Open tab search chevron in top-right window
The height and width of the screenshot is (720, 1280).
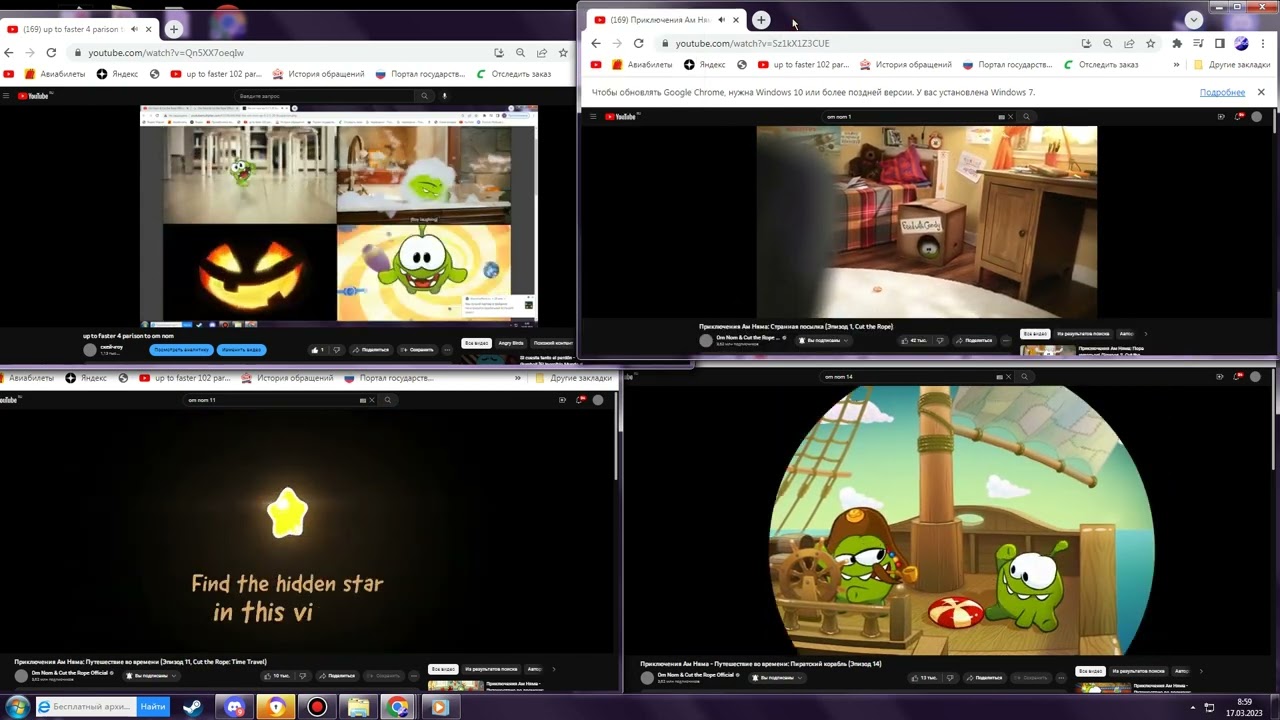pos(1193,20)
